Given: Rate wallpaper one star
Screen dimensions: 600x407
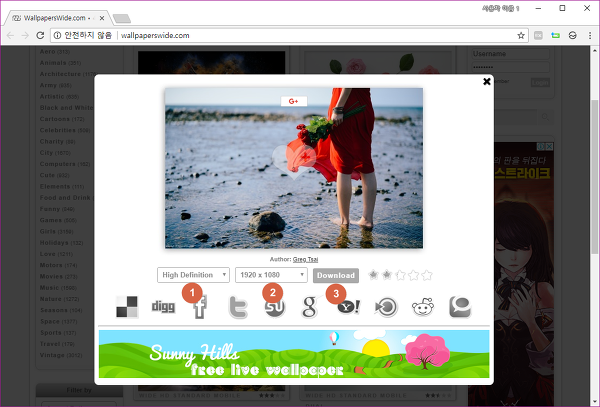Looking at the screenshot, I should click(x=373, y=275).
